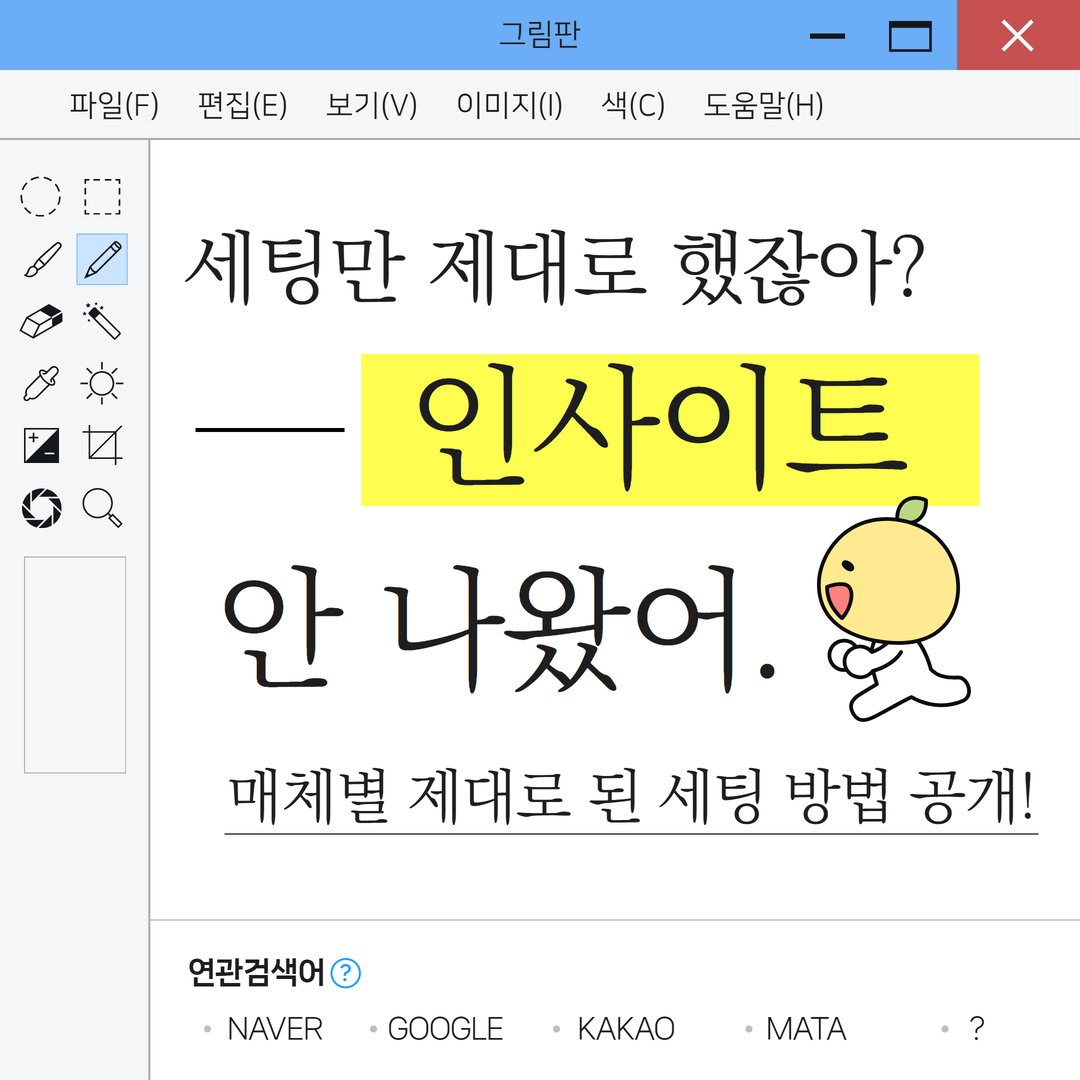Click the 그림판 window title
The width and height of the screenshot is (1080, 1080).
coord(539,34)
